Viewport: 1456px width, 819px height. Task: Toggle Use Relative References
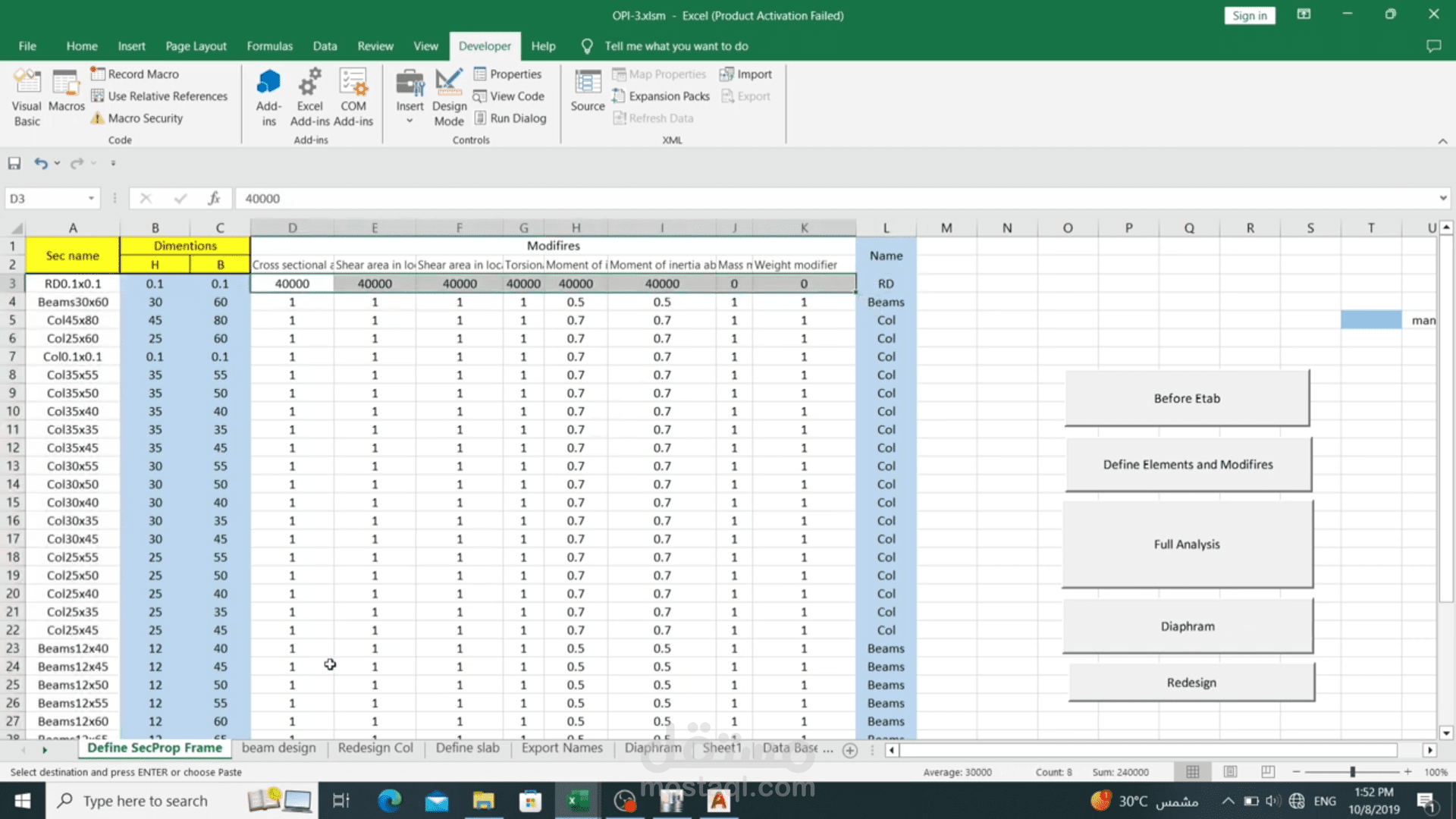point(159,96)
